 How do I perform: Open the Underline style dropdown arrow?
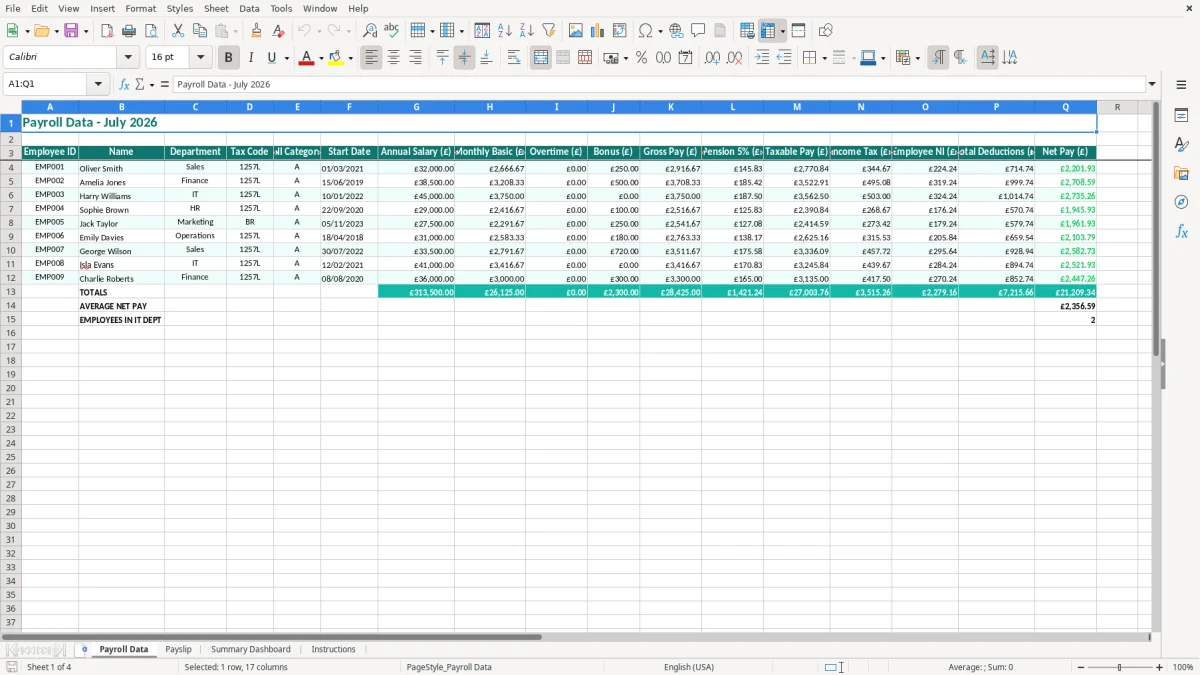pyautogui.click(x=287, y=58)
